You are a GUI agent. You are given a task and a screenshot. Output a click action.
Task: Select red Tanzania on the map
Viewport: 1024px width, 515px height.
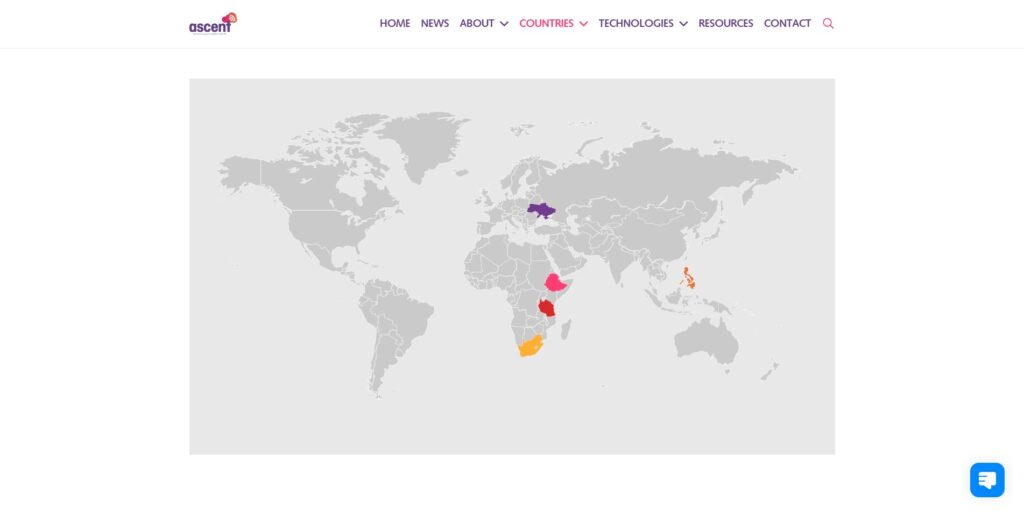(x=547, y=307)
